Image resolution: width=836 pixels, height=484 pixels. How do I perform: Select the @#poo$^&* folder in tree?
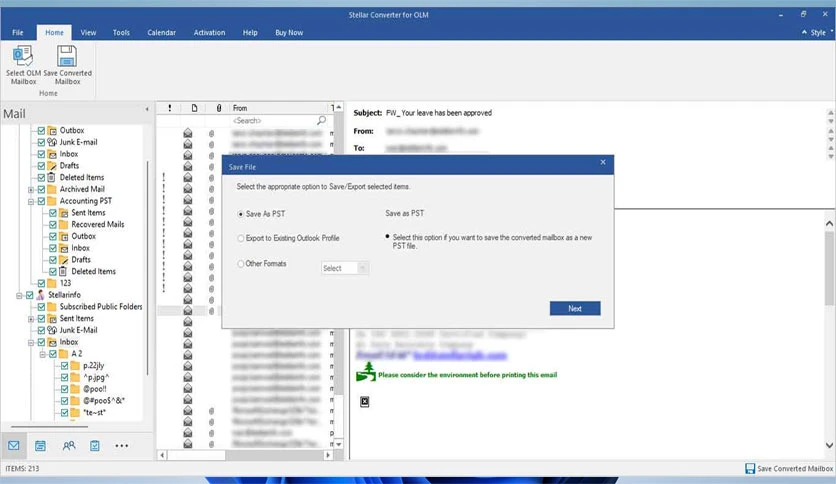point(103,401)
